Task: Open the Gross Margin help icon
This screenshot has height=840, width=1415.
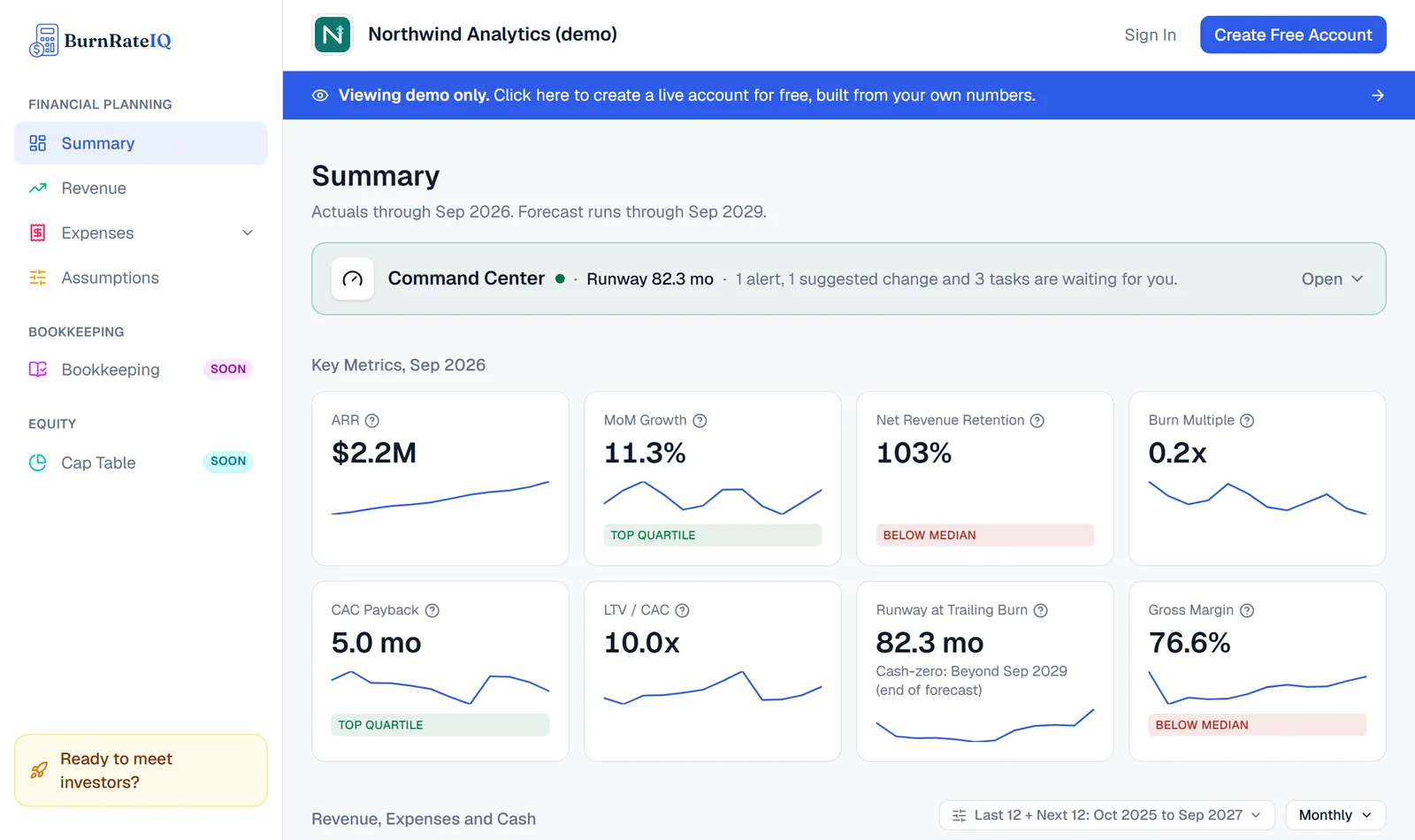Action: tap(1247, 610)
